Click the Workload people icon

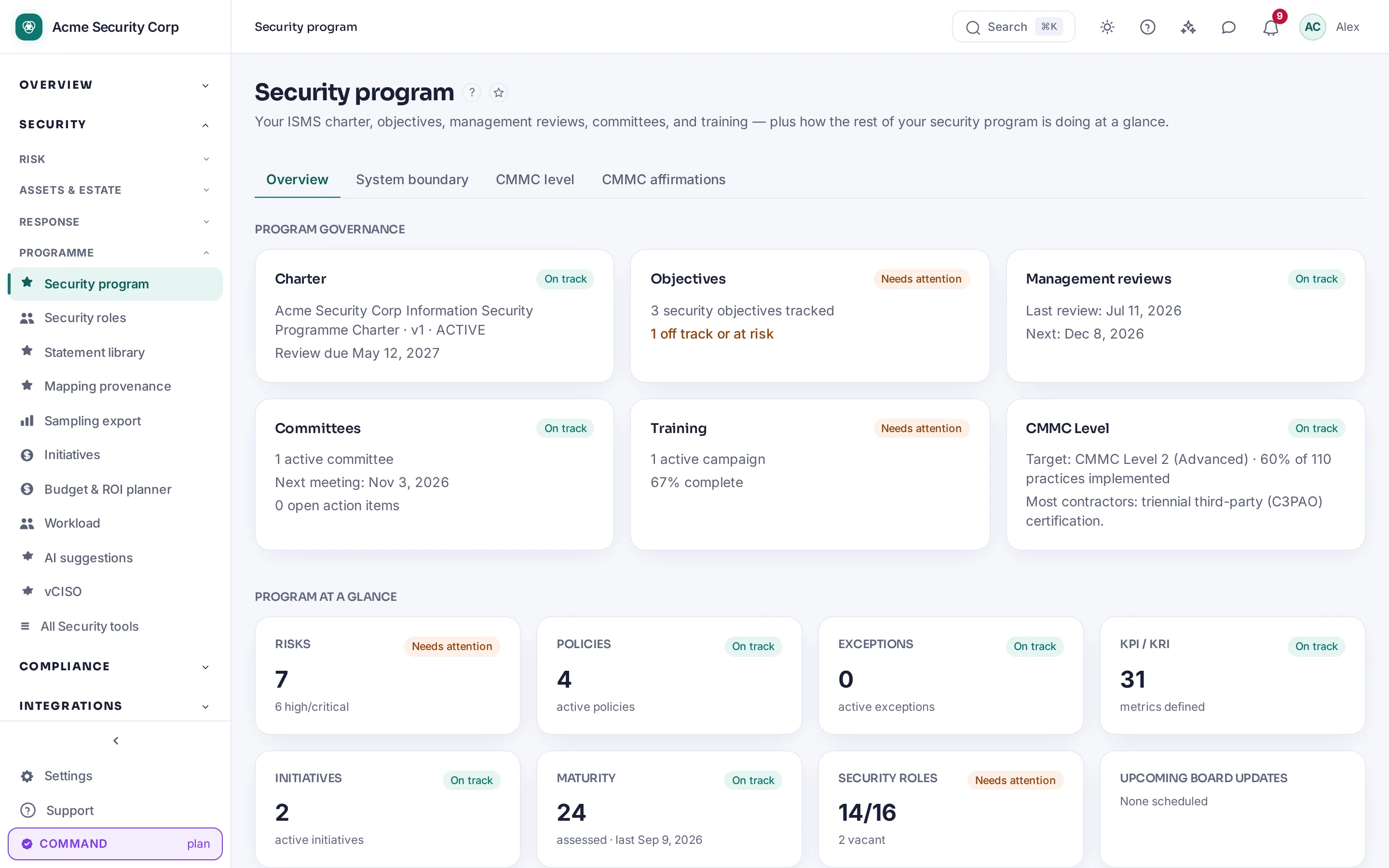click(27, 524)
